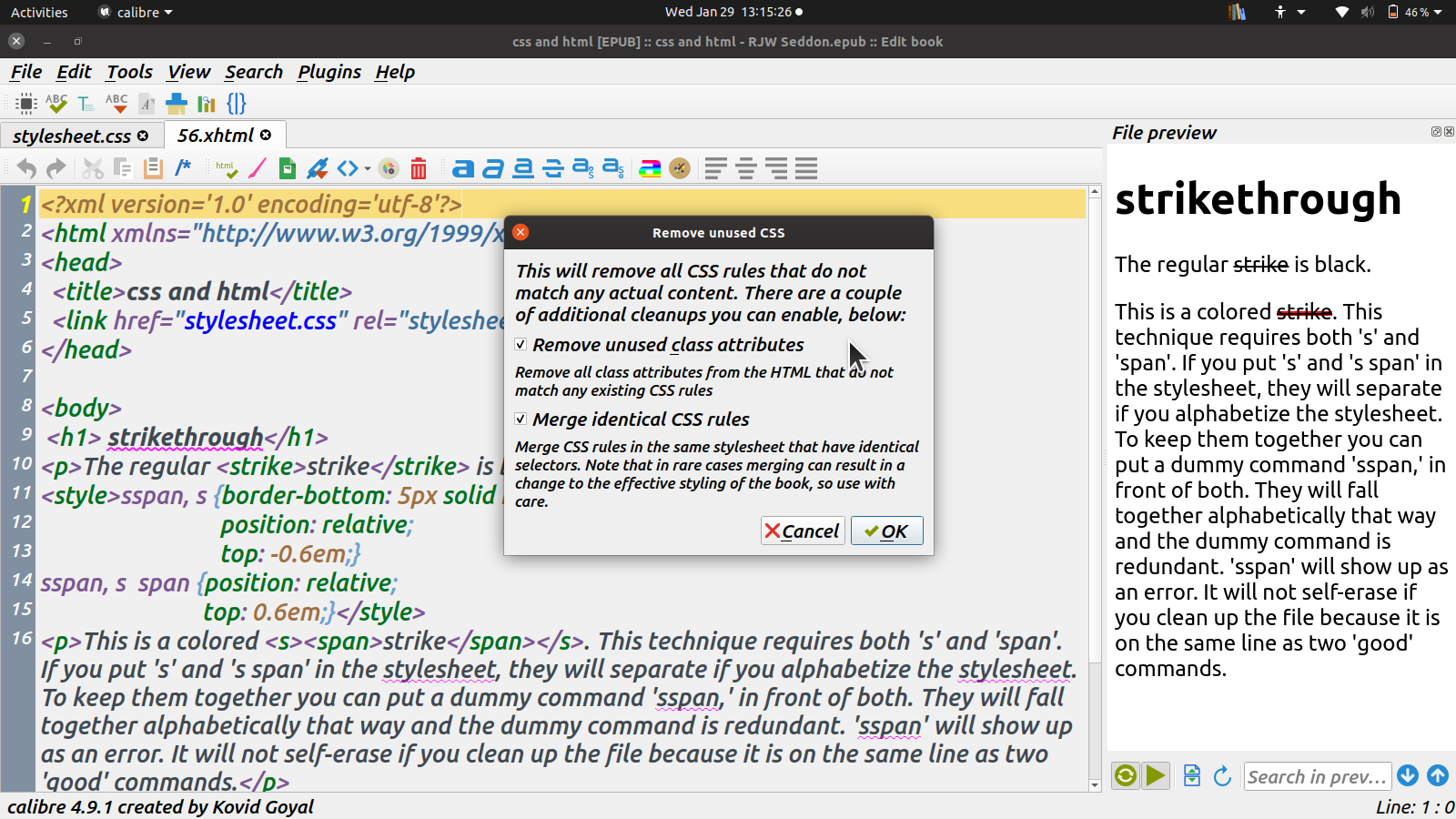Viewport: 1456px width, 819px height.
Task: Set text color with the rainbow 'a' icon
Action: point(650,168)
